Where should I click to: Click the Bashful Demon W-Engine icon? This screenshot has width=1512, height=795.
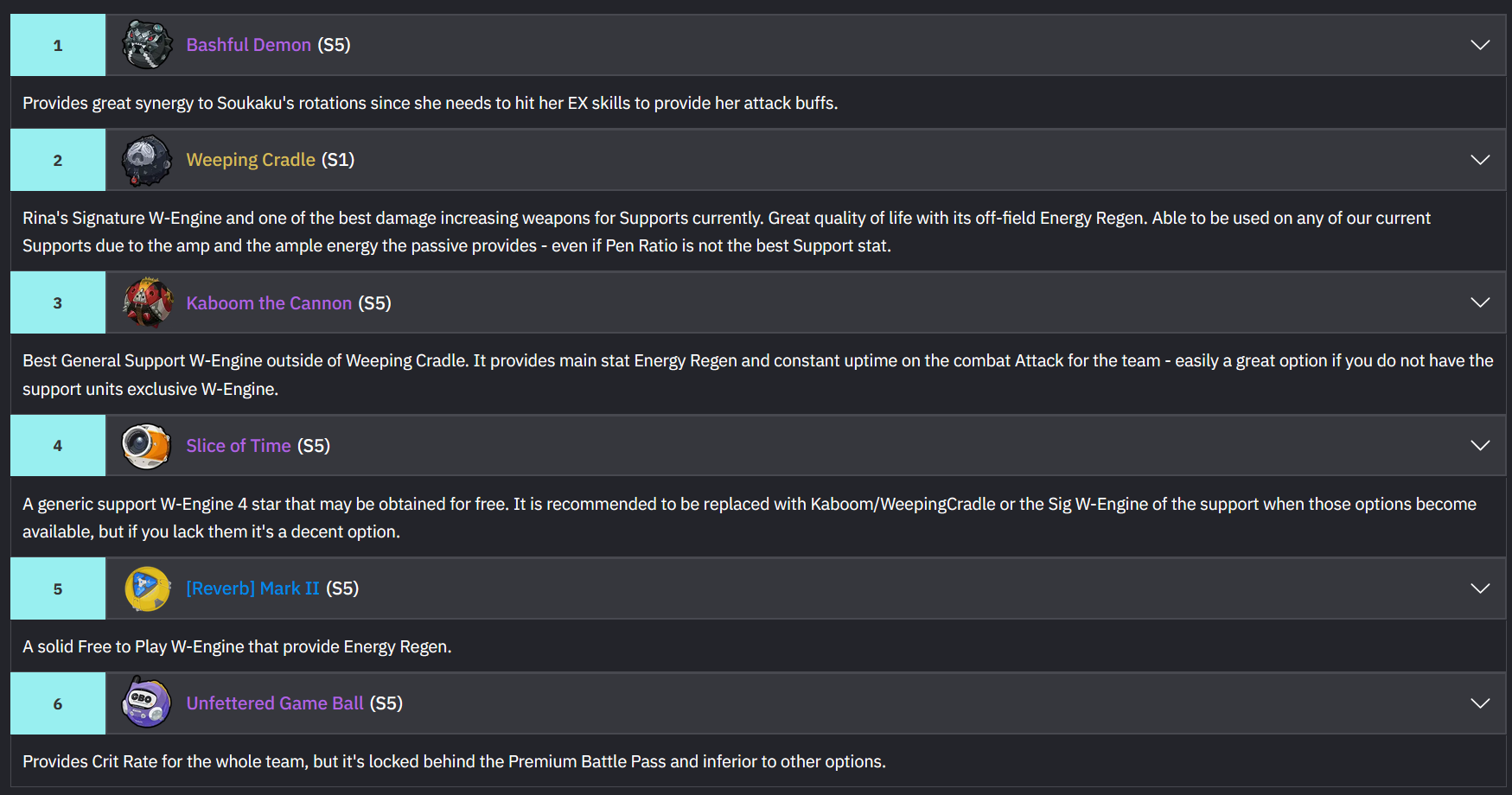coord(147,45)
